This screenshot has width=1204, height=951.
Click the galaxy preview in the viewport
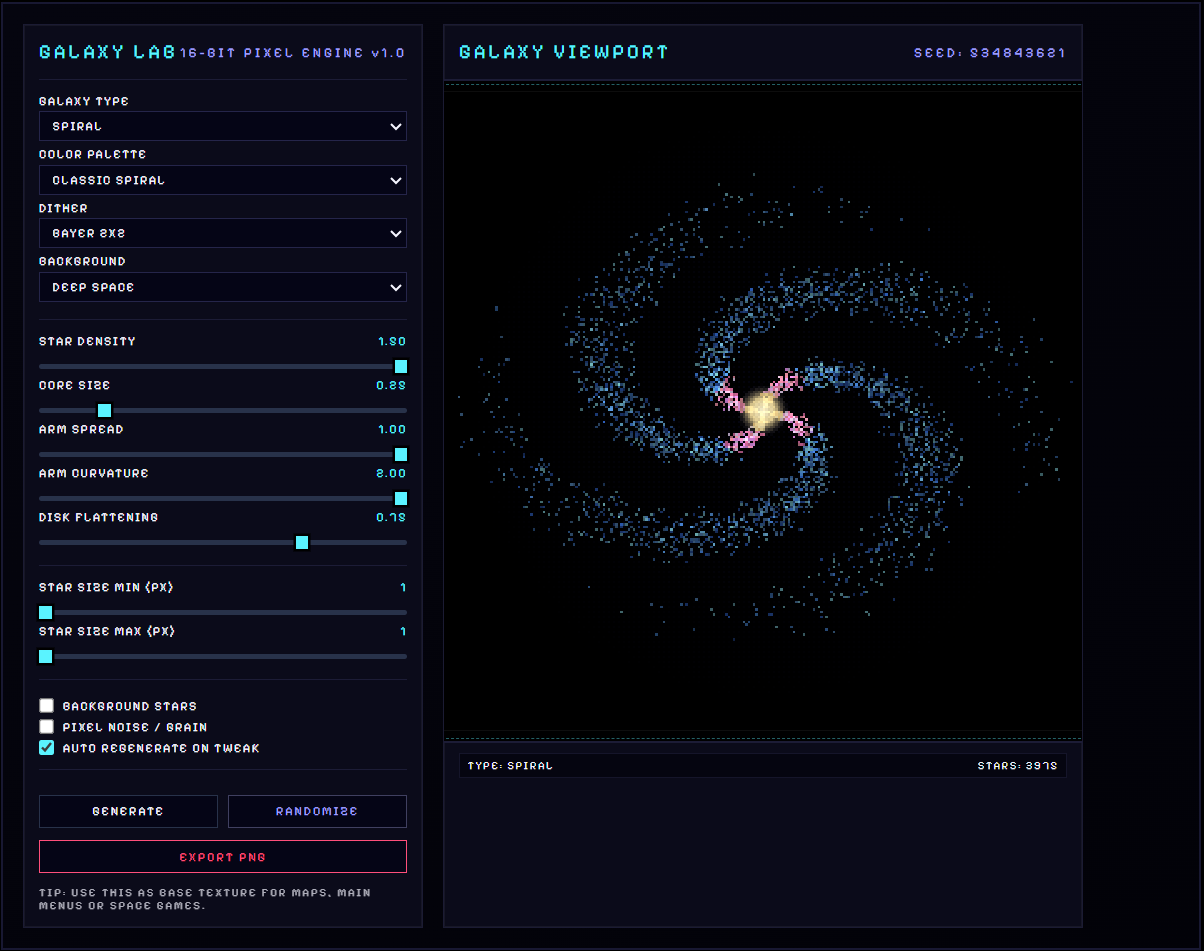[762, 410]
